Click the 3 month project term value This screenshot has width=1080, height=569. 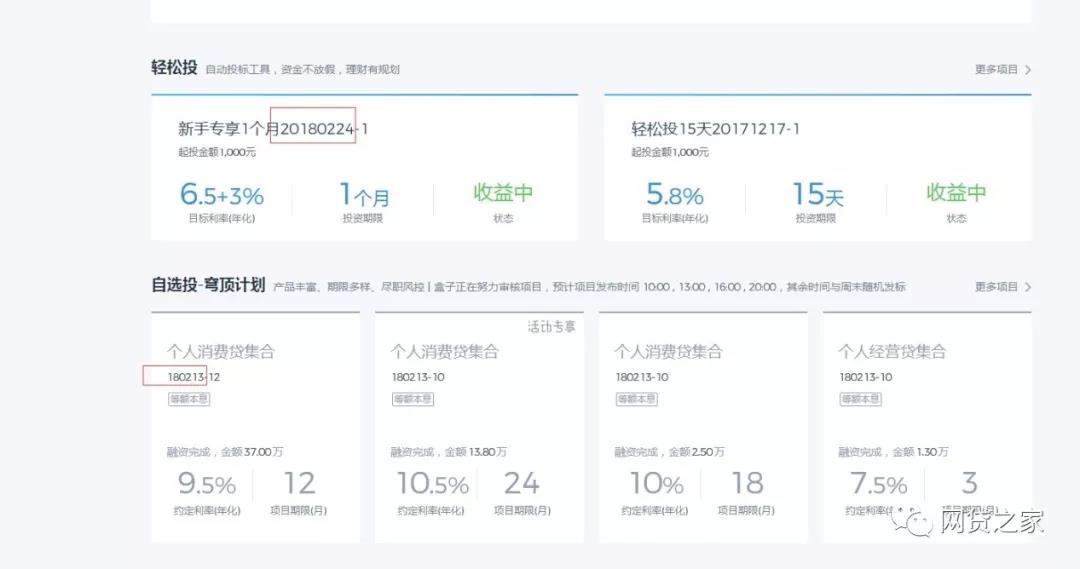pyautogui.click(x=969, y=483)
